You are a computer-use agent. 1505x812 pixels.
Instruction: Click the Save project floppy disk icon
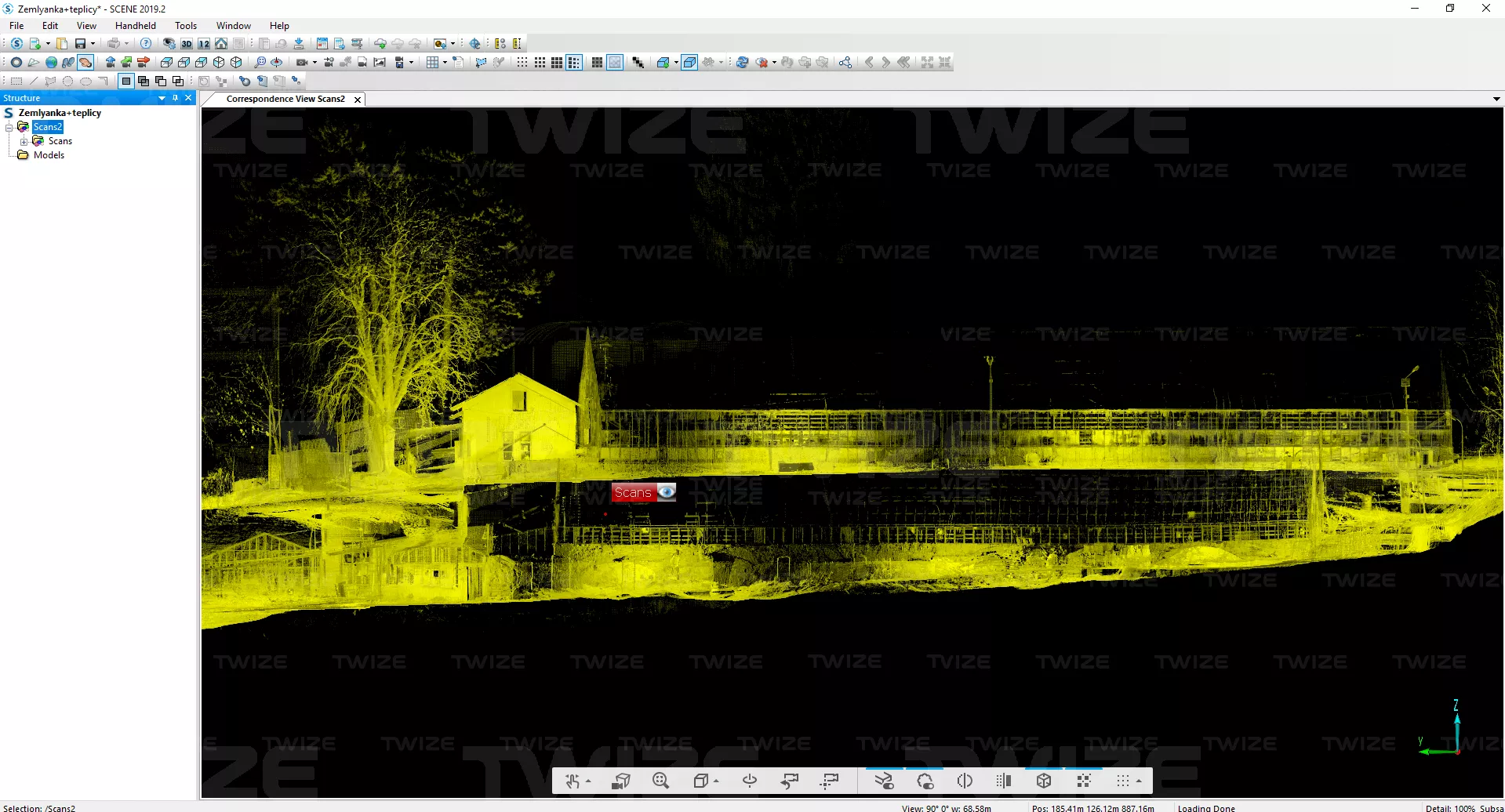80,44
